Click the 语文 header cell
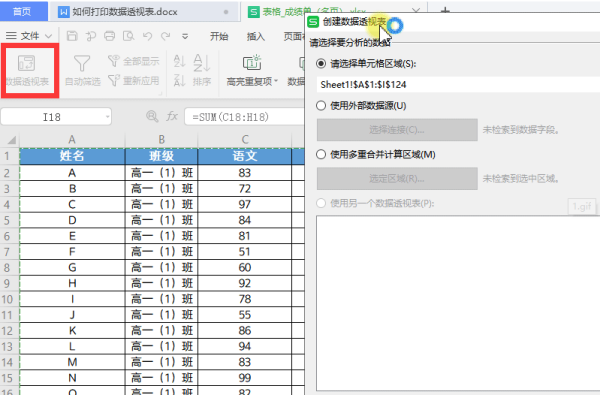The image size is (600, 395). click(245, 156)
